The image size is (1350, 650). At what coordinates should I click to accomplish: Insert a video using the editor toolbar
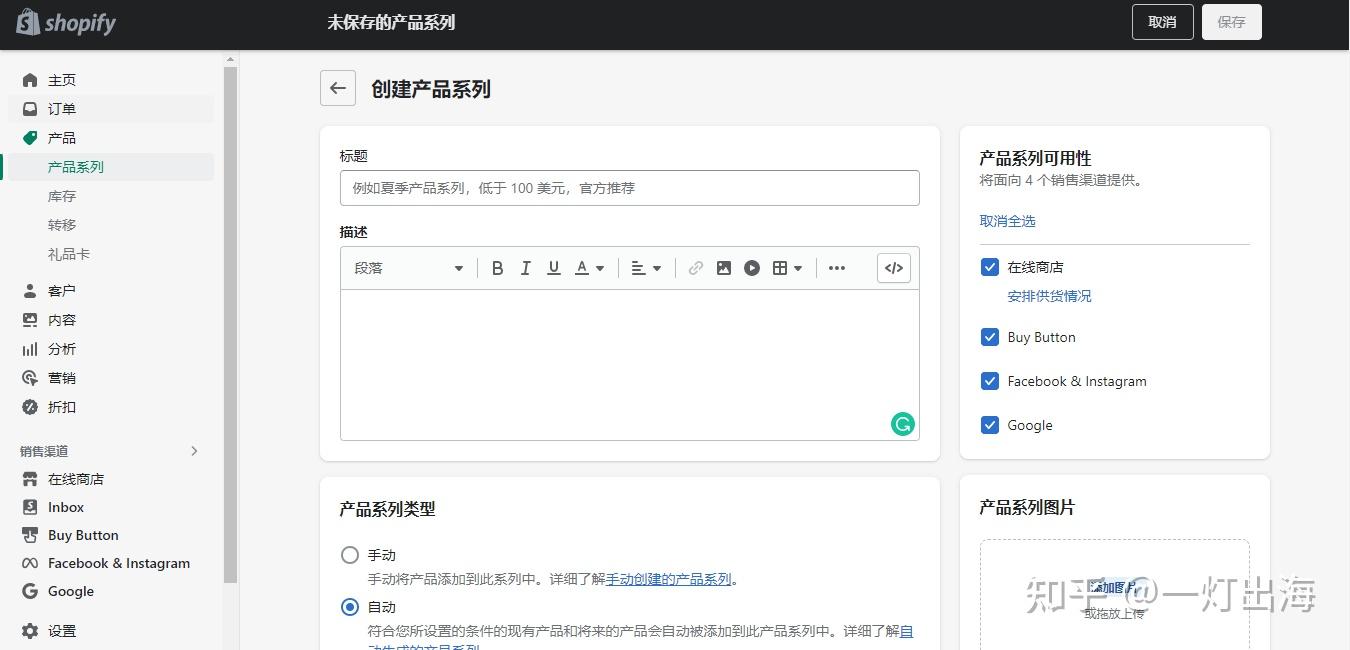pos(751,267)
